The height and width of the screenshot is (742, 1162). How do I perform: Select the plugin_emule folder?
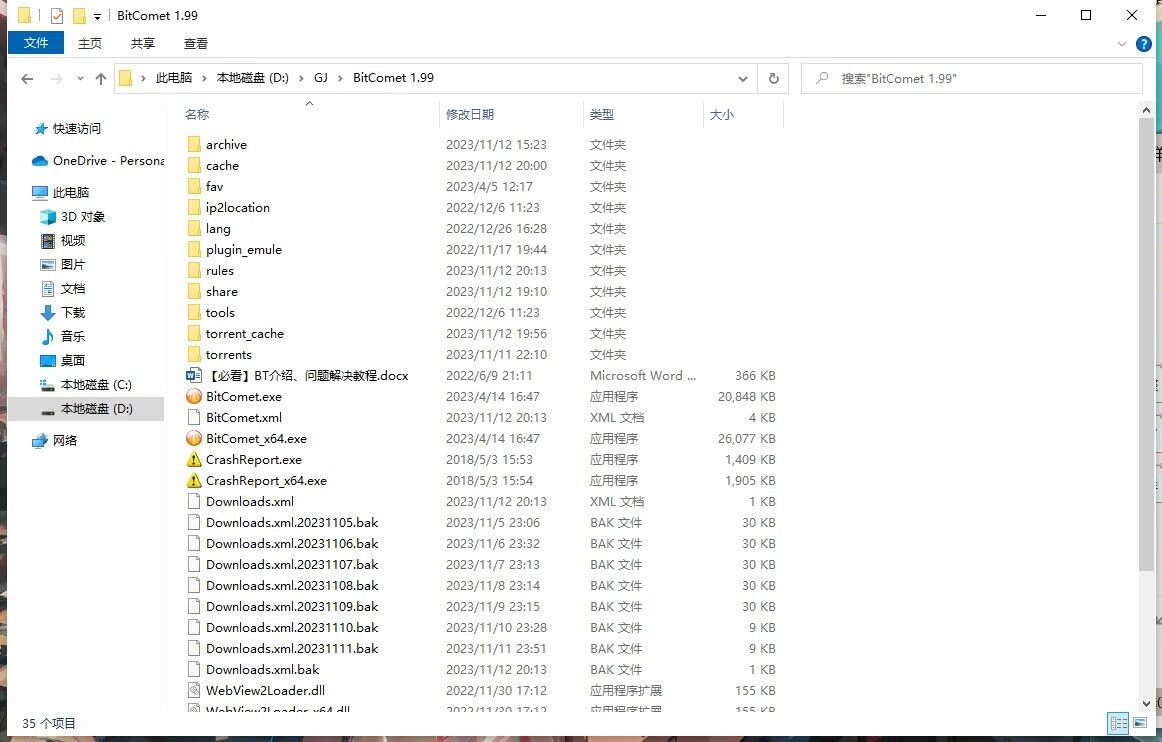[x=244, y=250]
